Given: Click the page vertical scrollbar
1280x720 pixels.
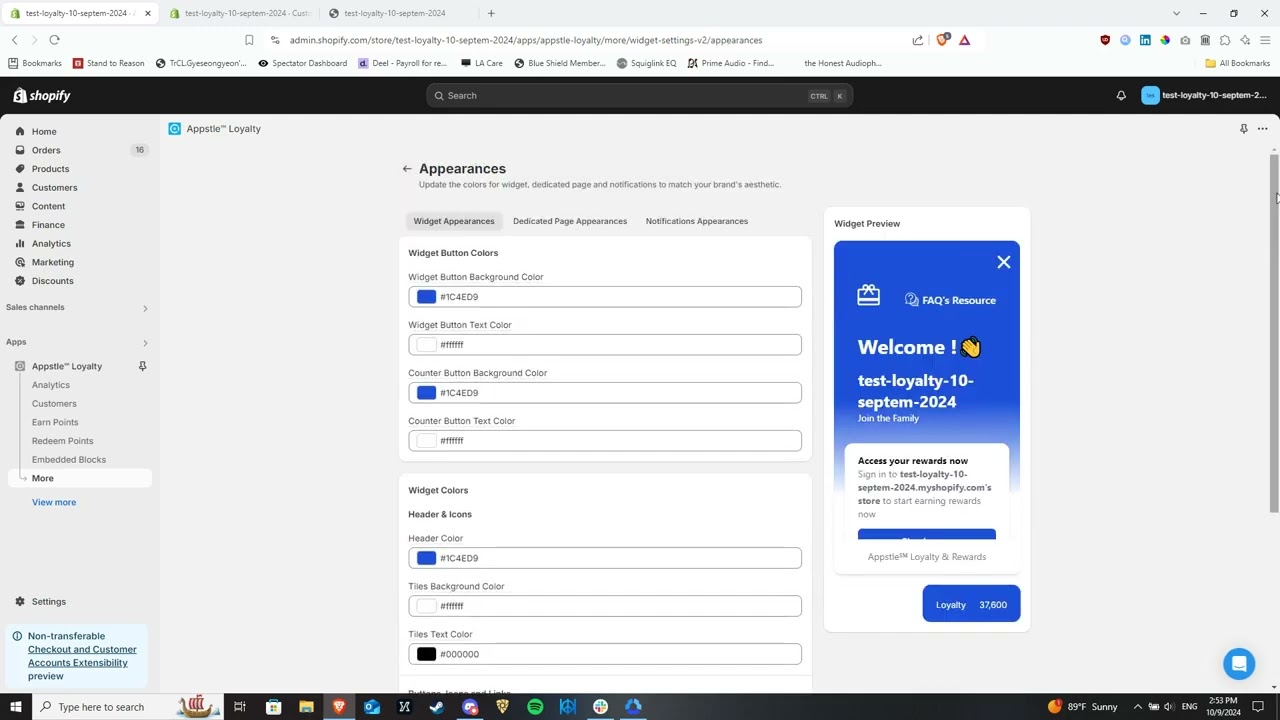Looking at the screenshot, I should tap(1274, 334).
